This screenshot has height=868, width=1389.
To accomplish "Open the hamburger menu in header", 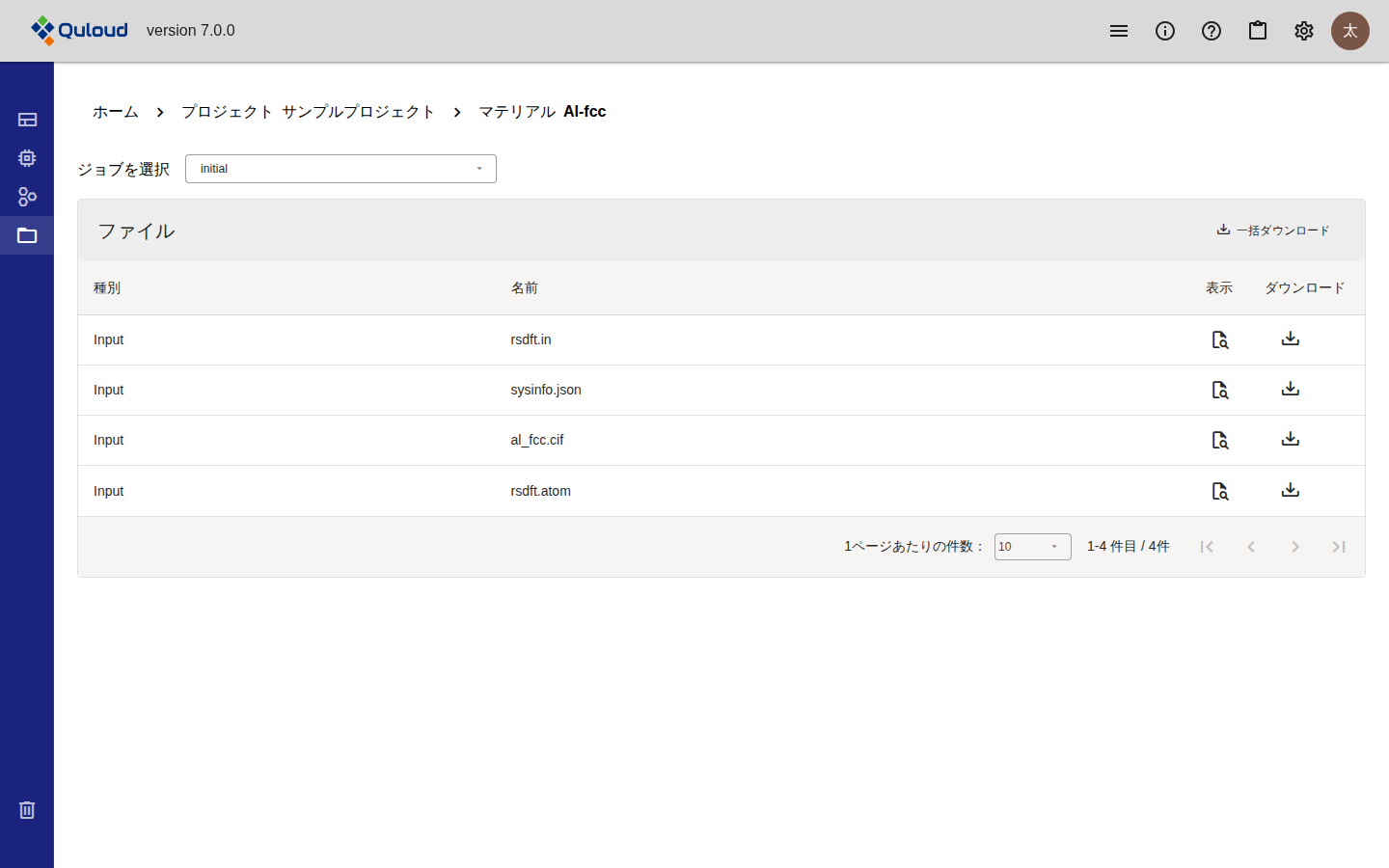I will tap(1119, 31).
